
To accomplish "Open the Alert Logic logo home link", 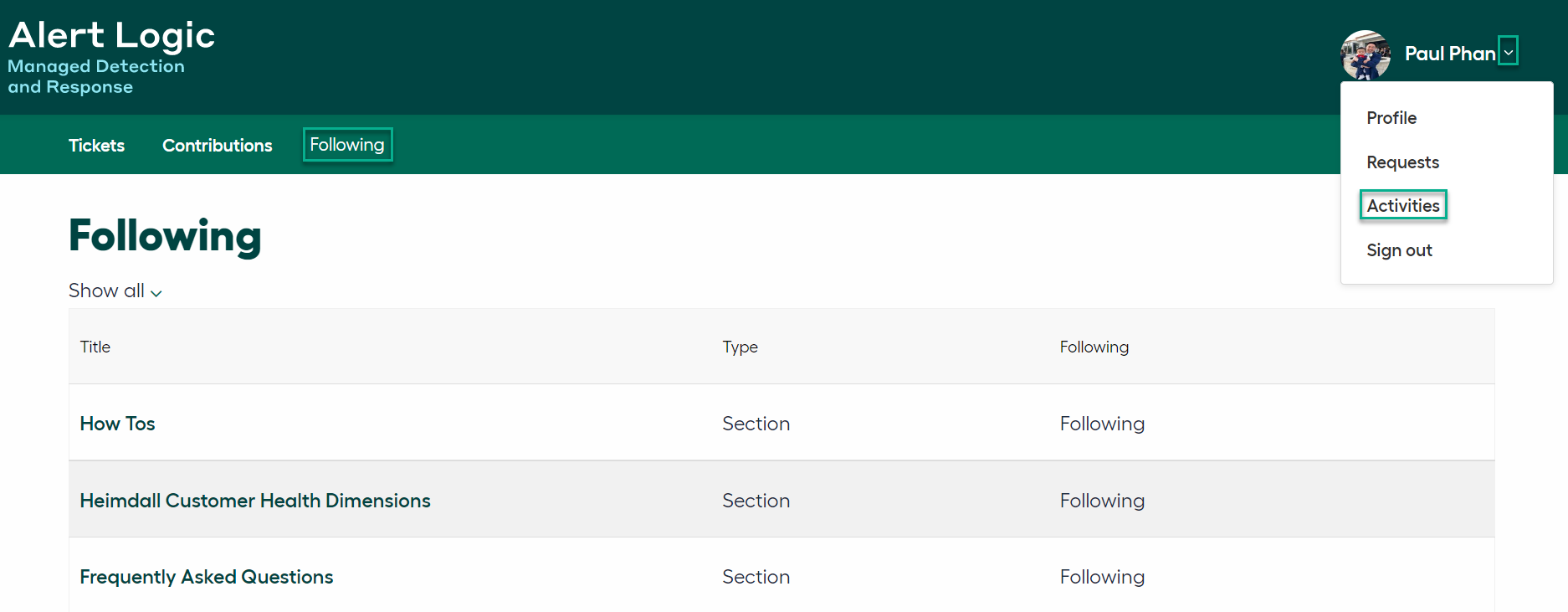I will [111, 57].
